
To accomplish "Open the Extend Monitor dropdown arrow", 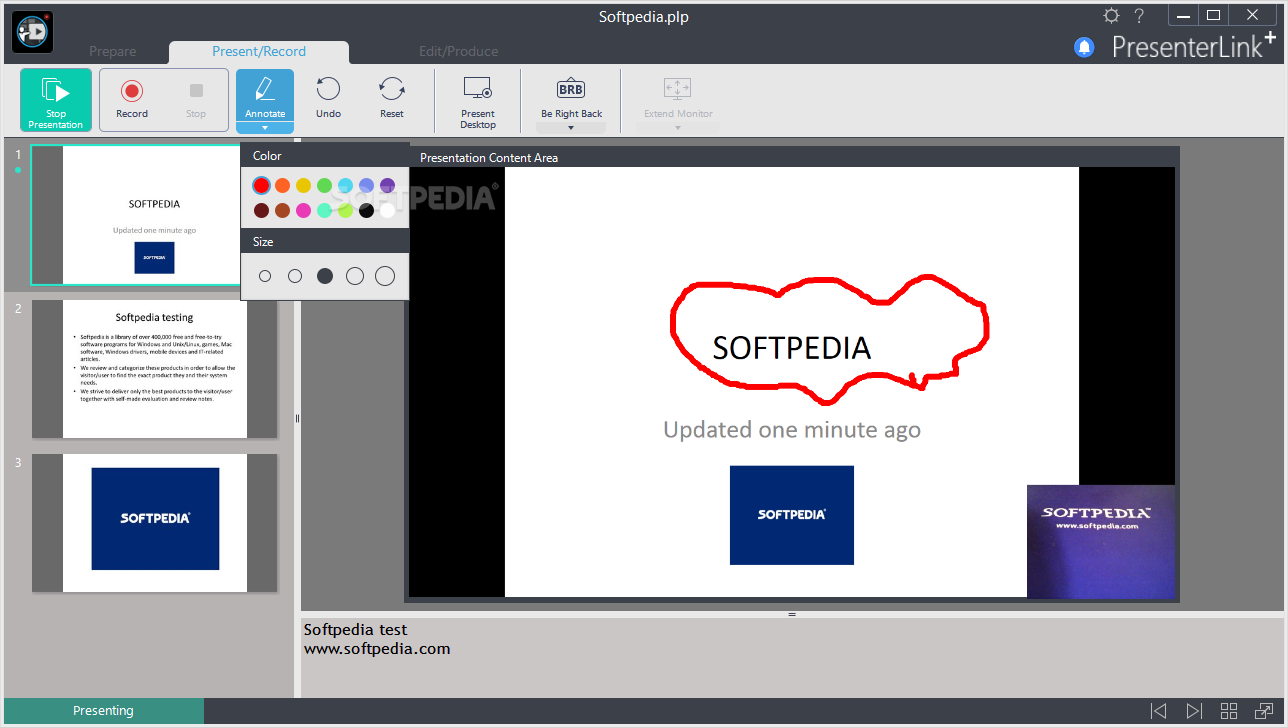I will [678, 128].
